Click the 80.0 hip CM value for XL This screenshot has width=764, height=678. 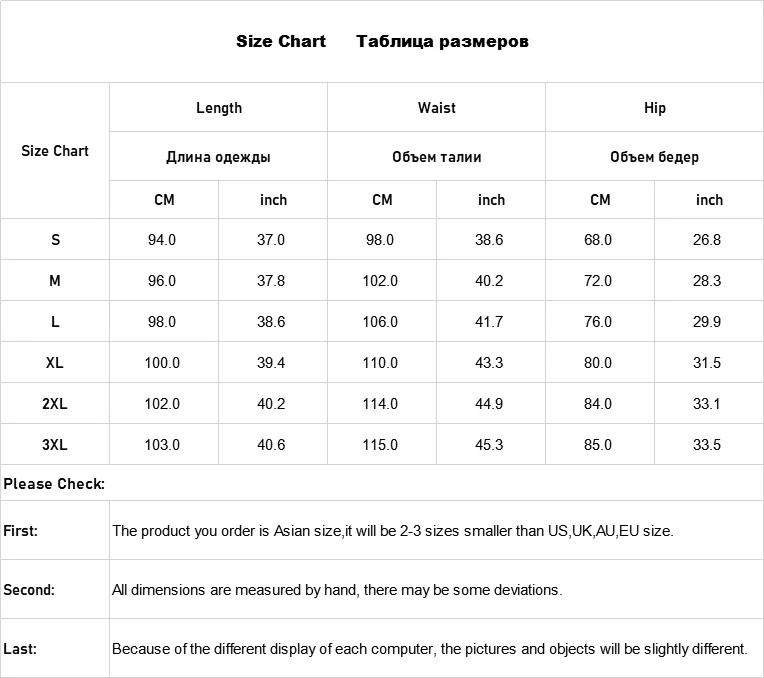598,363
